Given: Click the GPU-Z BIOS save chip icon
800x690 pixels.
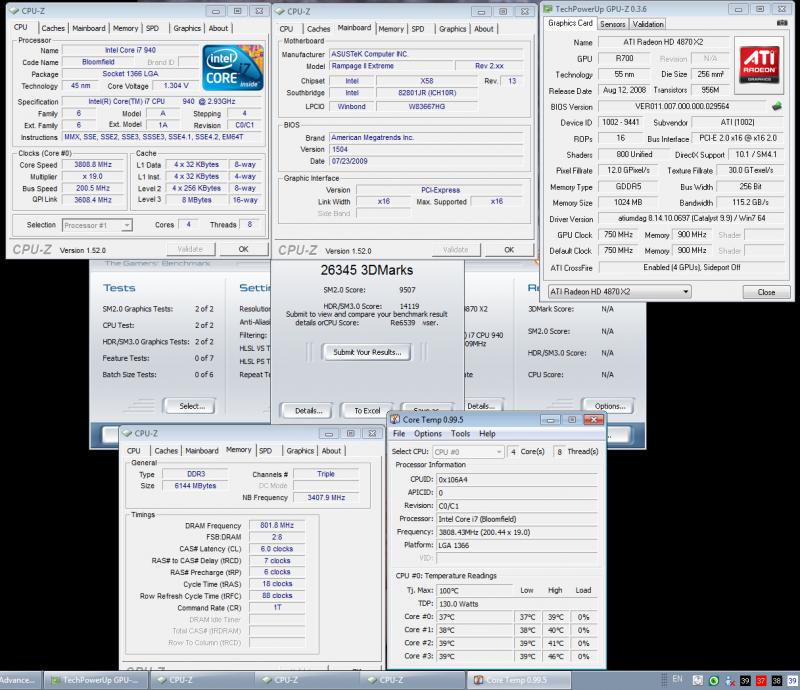Looking at the screenshot, I should 777,106.
